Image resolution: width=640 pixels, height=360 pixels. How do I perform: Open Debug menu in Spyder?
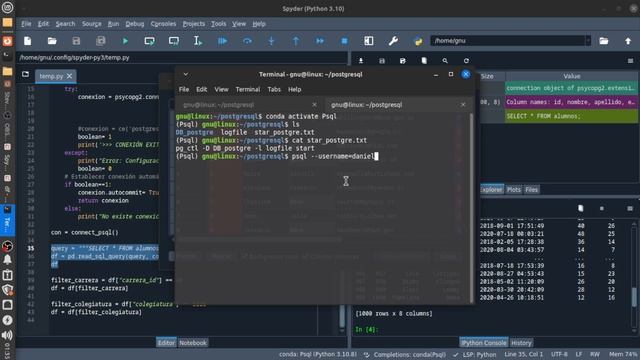(135, 24)
